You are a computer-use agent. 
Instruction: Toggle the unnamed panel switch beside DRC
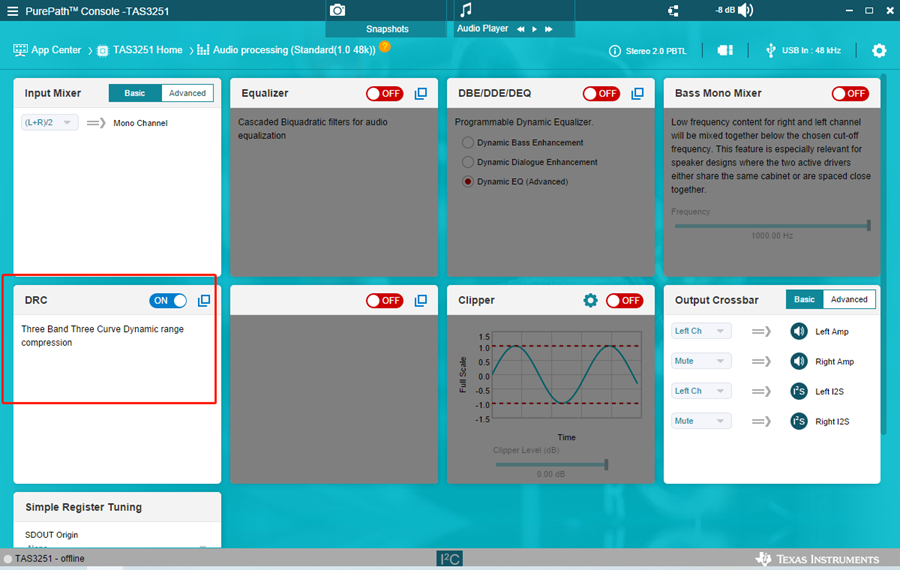(385, 301)
